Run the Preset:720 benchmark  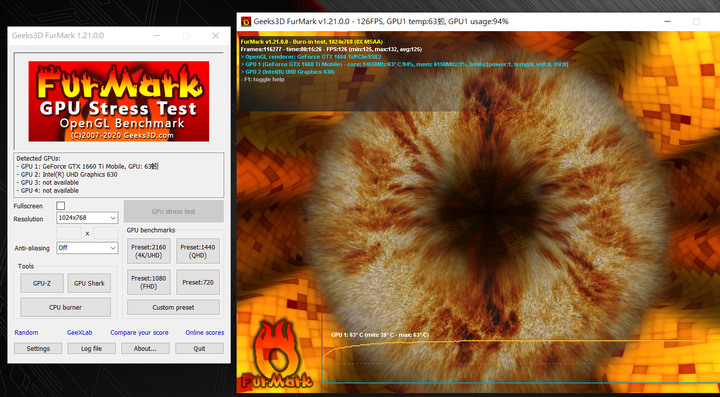coord(198,282)
